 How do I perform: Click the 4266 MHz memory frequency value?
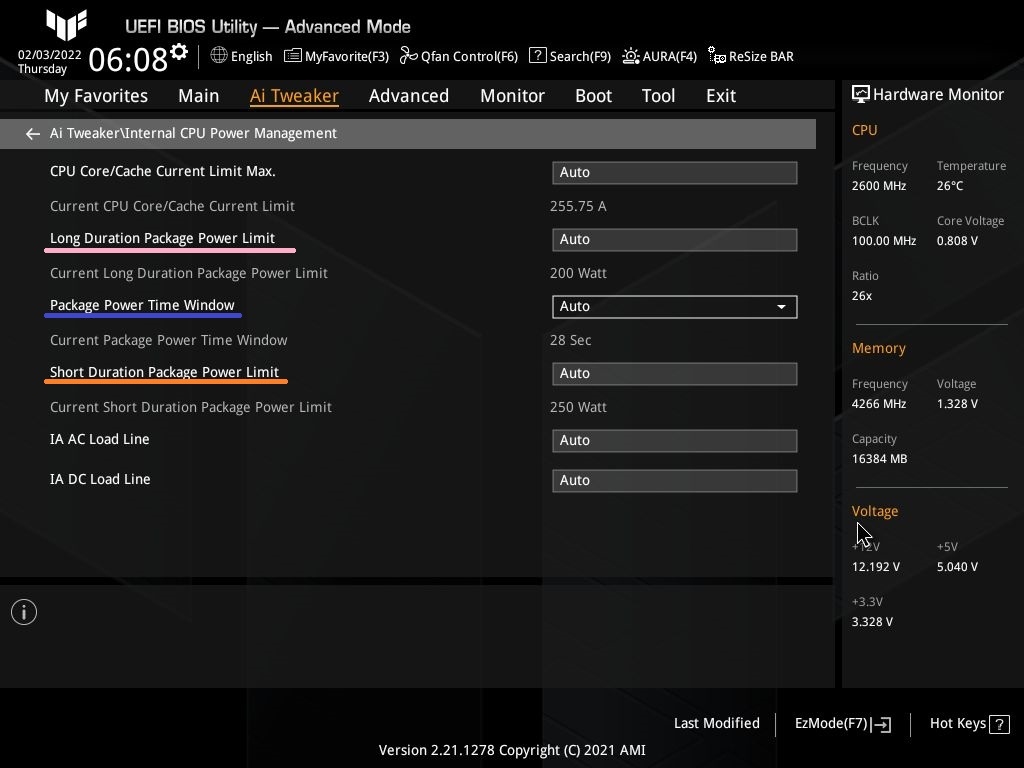879,404
